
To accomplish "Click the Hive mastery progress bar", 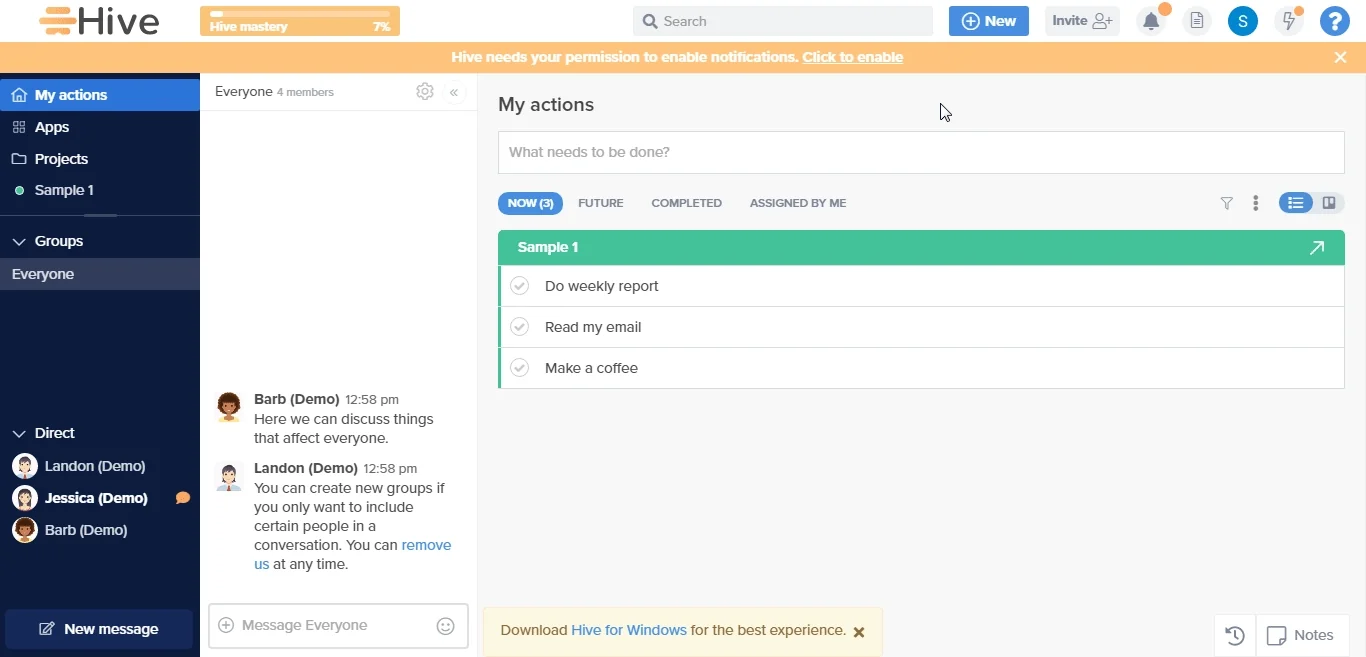I will (300, 21).
